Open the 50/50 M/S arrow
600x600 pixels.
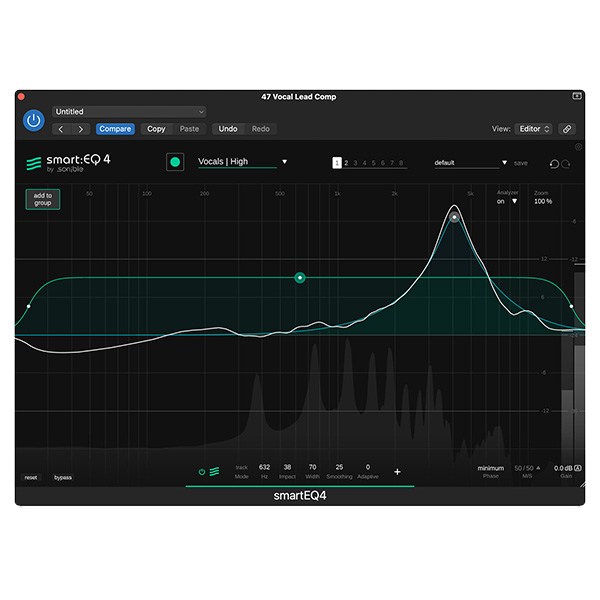pos(538,468)
